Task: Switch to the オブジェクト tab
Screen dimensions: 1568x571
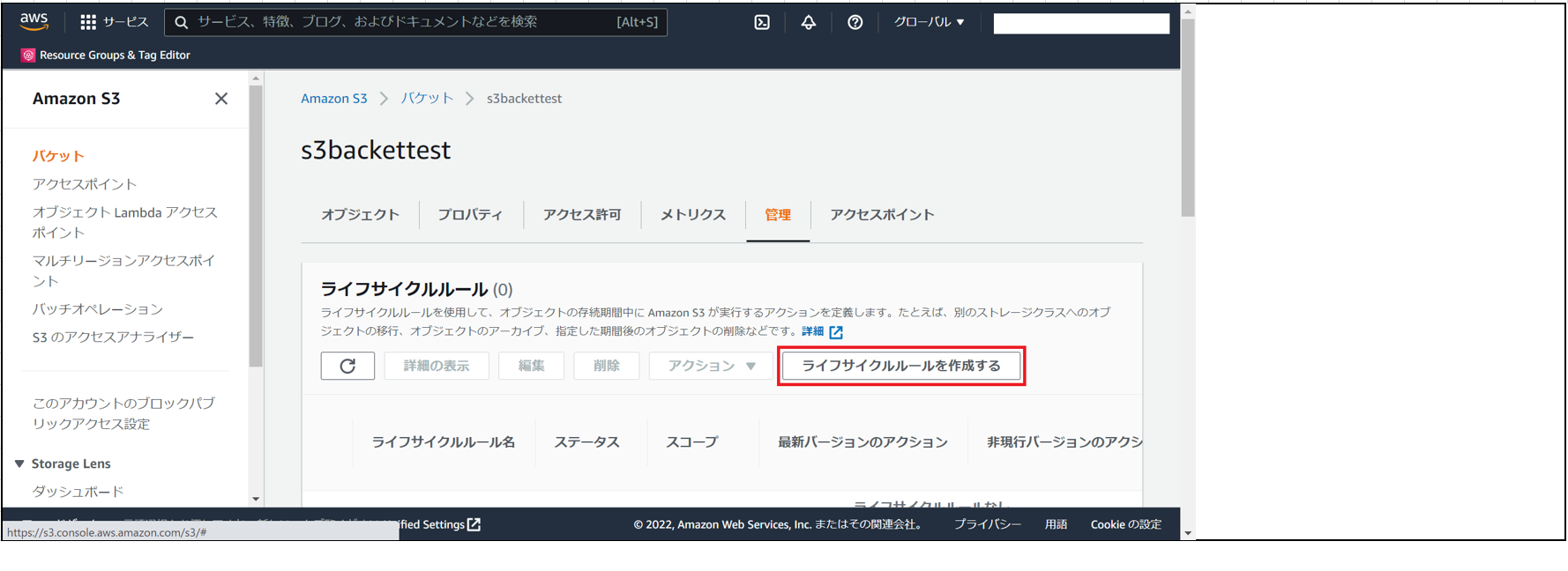Action: coord(360,214)
